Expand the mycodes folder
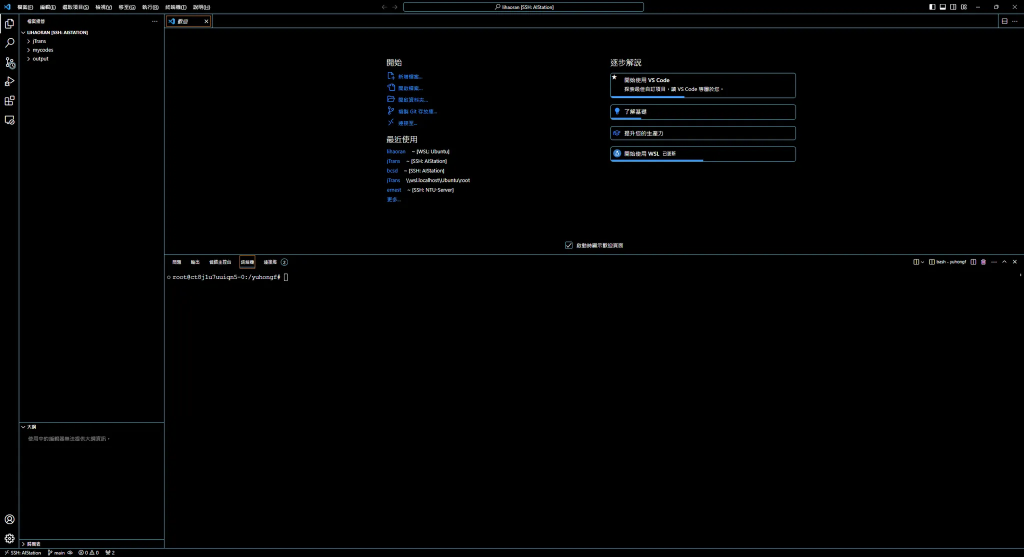The height and width of the screenshot is (557, 1024). [x=42, y=50]
